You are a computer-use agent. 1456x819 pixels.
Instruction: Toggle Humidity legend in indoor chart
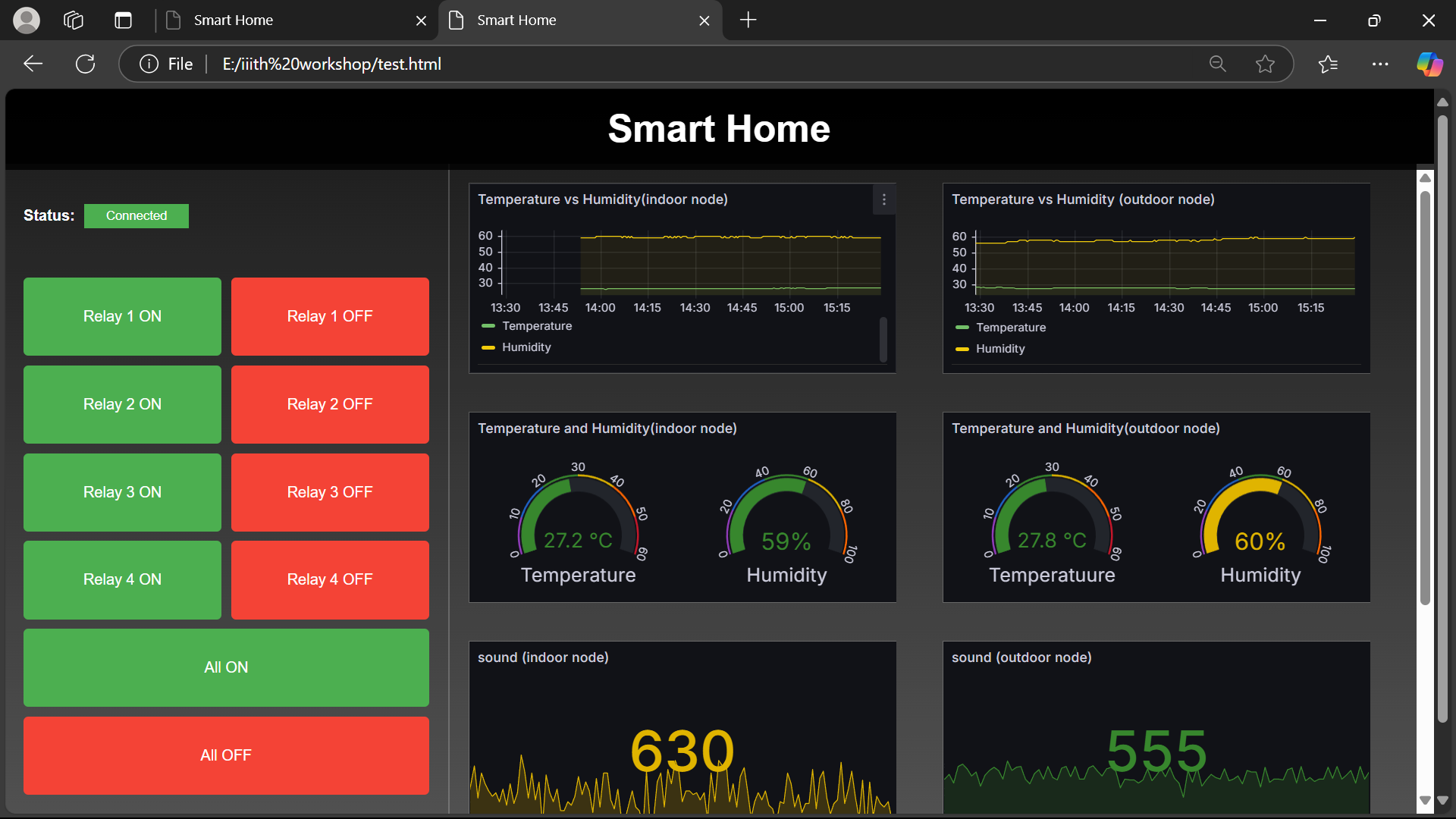(x=526, y=347)
